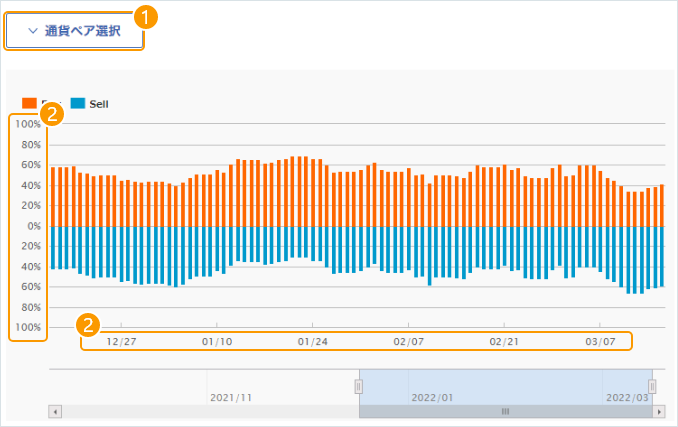The image size is (678, 427).
Task: Click the 2021/11 area in the navigator
Action: click(x=231, y=397)
